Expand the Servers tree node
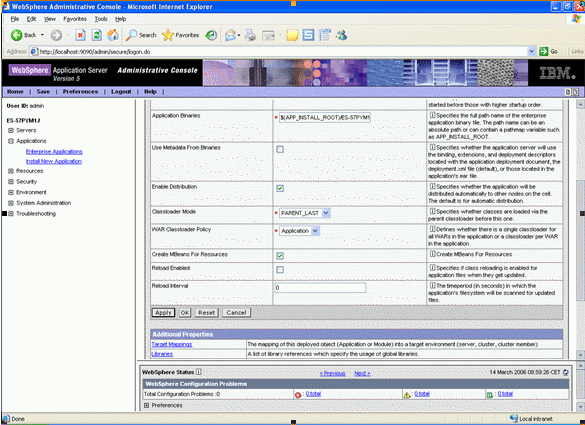The height and width of the screenshot is (425, 585). pos(11,130)
